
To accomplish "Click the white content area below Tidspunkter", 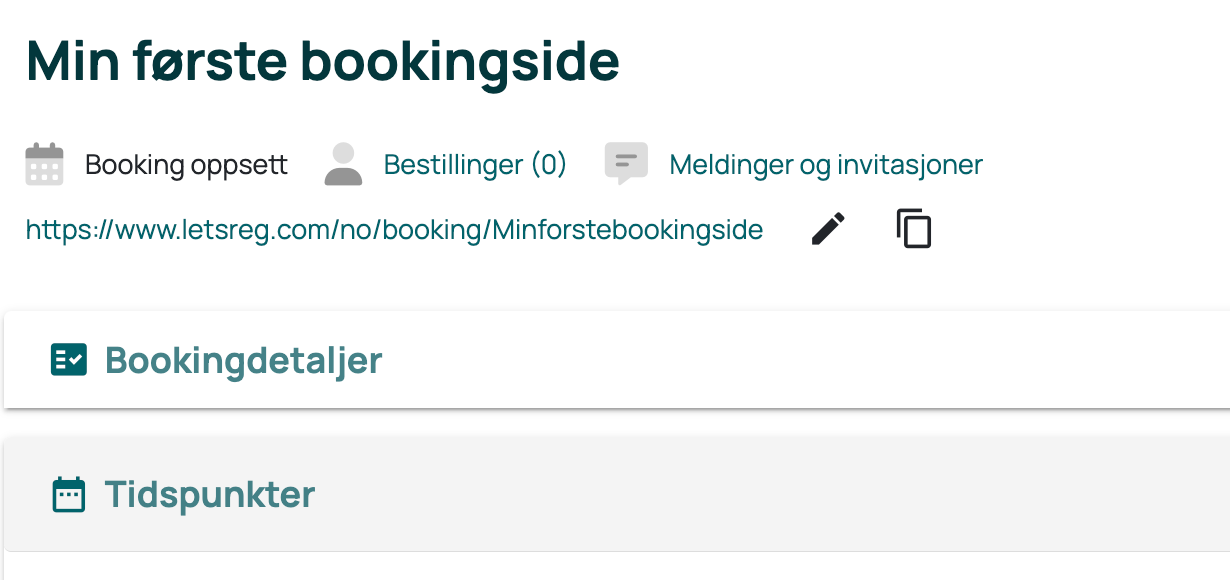I will pyautogui.click(x=615, y=567).
